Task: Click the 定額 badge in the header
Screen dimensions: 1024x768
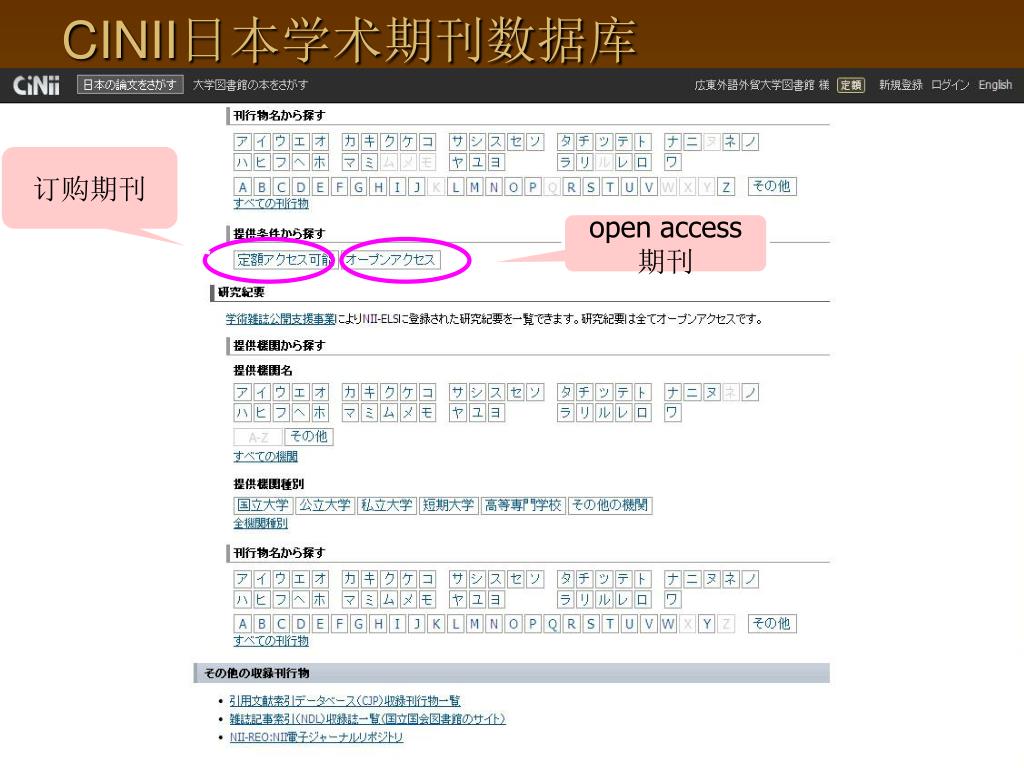Action: pos(851,85)
